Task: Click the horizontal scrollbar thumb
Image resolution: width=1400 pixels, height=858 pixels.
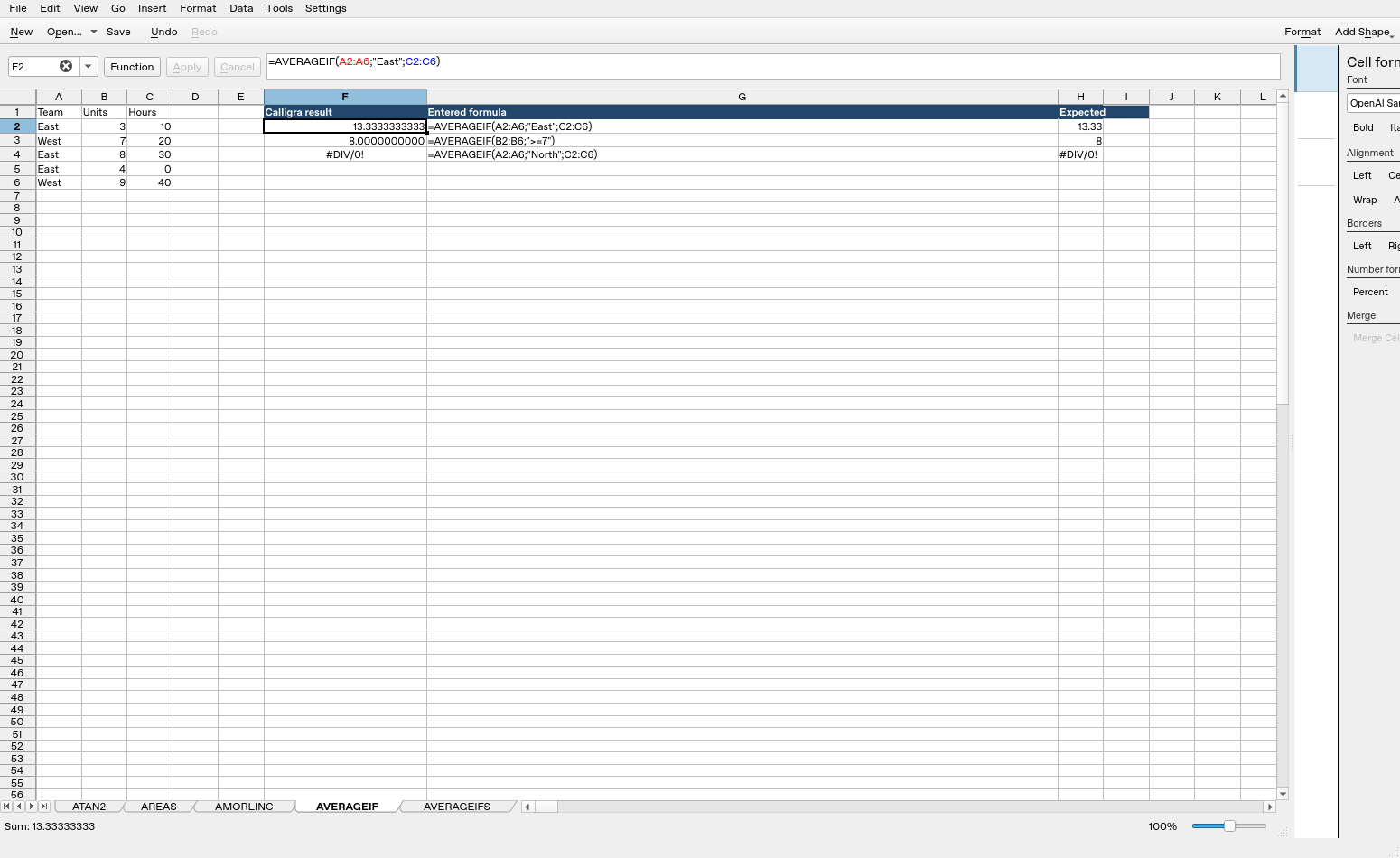Action: coord(546,807)
